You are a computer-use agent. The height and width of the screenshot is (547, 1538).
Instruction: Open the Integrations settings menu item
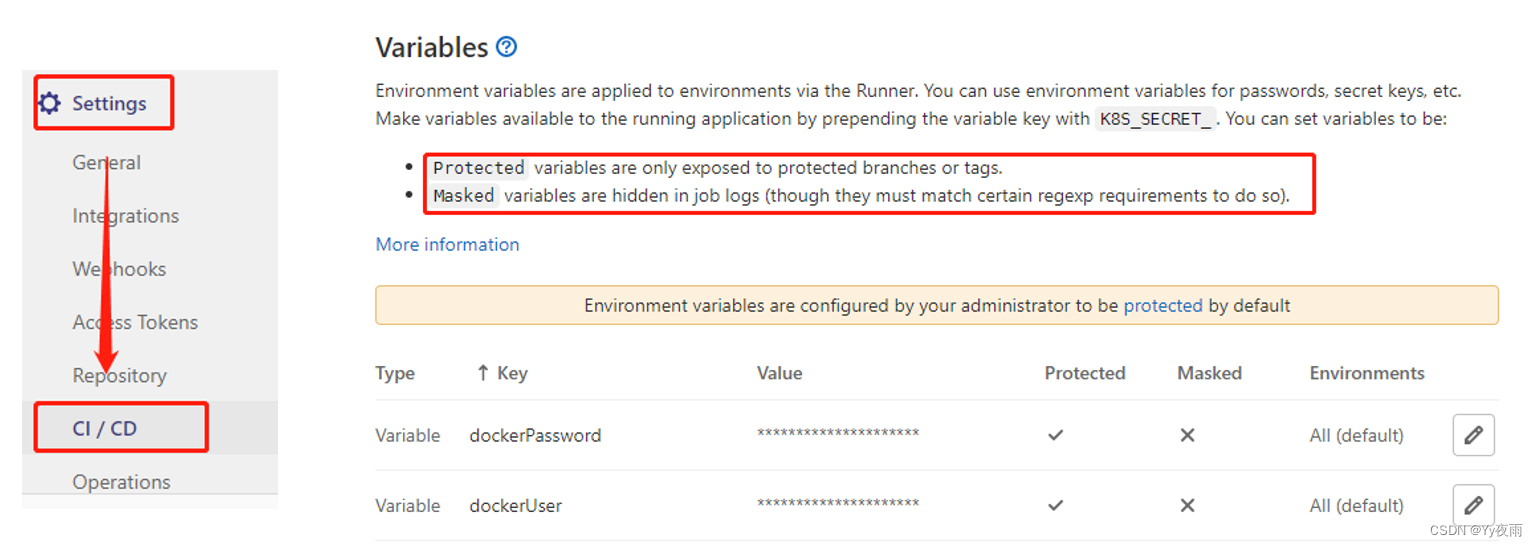tap(125, 215)
